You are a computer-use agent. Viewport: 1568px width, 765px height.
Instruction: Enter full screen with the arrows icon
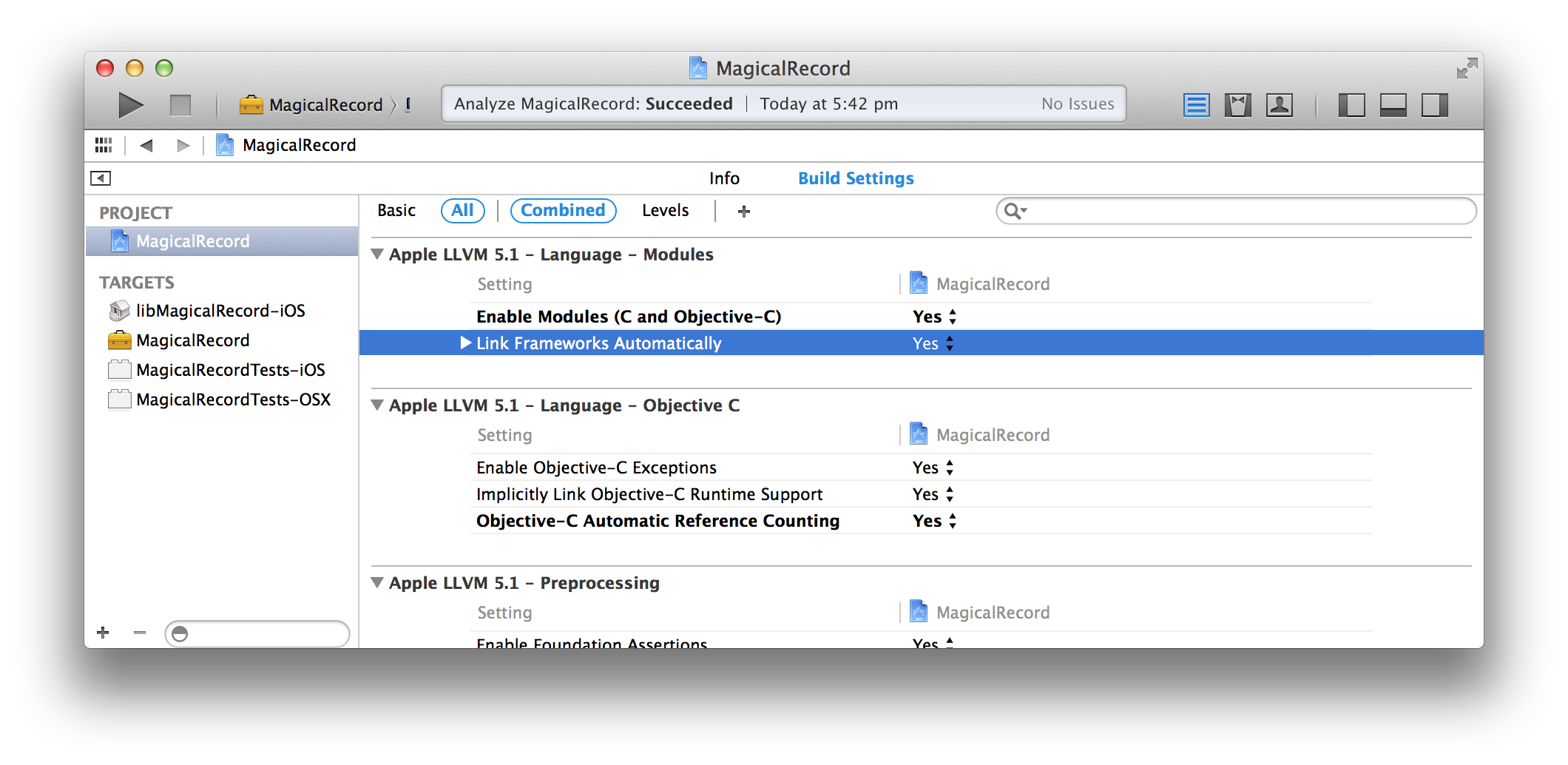click(1466, 69)
